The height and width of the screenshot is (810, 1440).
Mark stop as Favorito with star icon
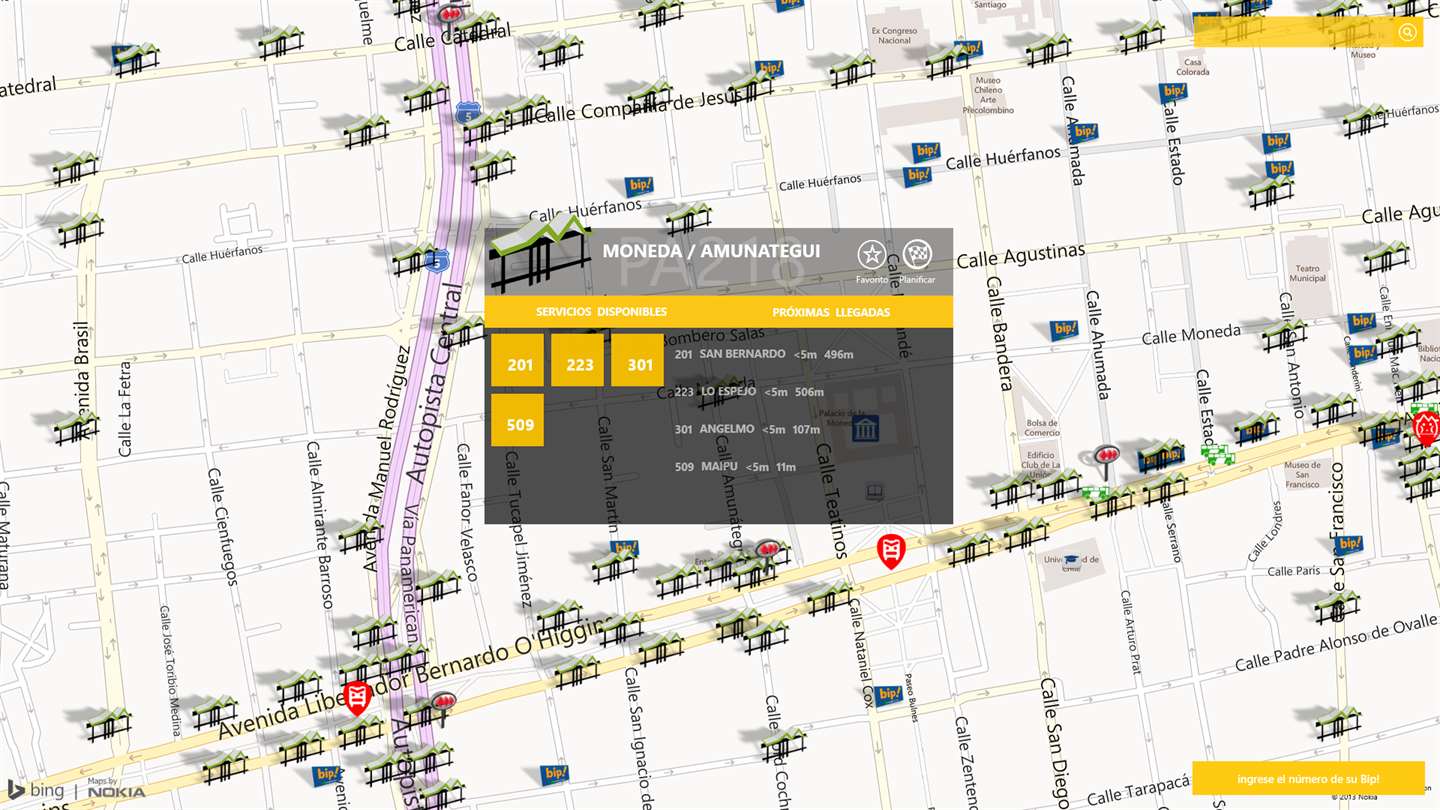click(871, 255)
